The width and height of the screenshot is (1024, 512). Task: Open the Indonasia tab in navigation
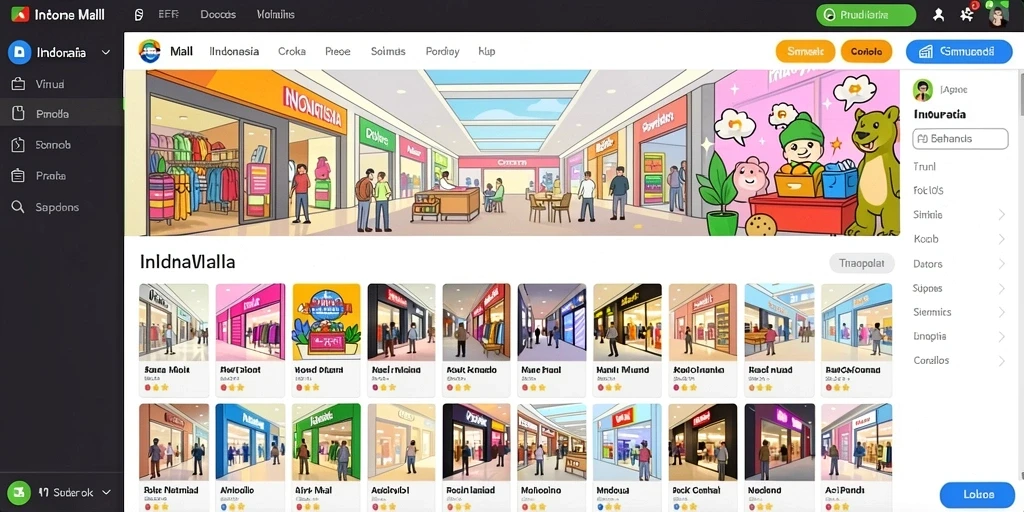point(234,51)
